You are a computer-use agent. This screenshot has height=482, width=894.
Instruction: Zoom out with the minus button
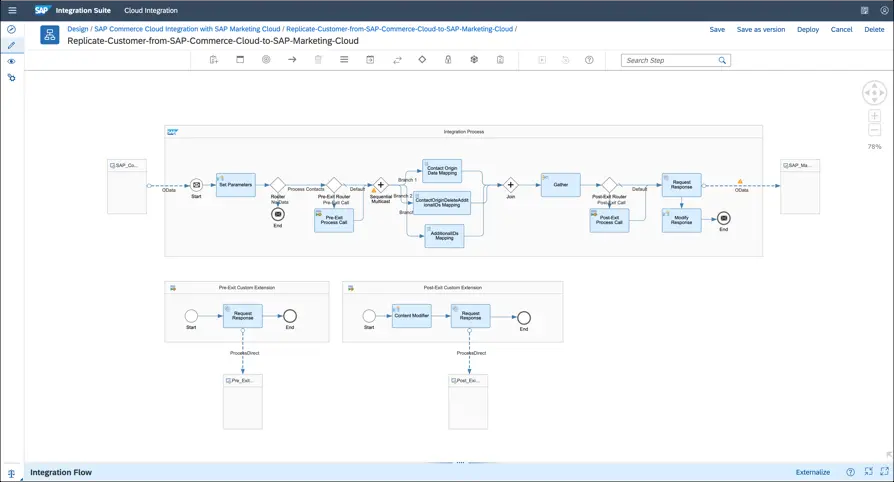874,130
